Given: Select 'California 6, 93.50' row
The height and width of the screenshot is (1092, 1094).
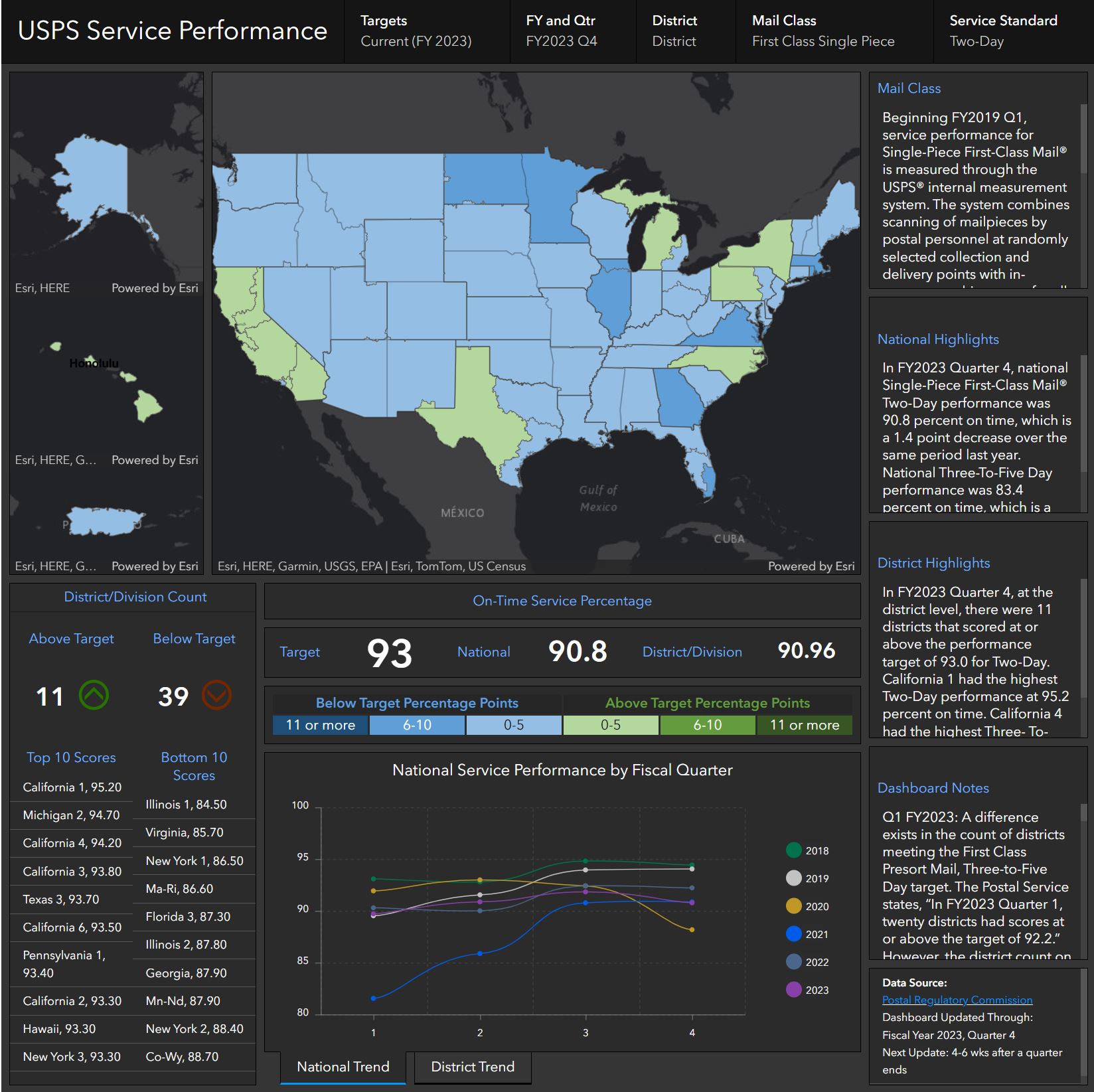Looking at the screenshot, I should pyautogui.click(x=72, y=927).
